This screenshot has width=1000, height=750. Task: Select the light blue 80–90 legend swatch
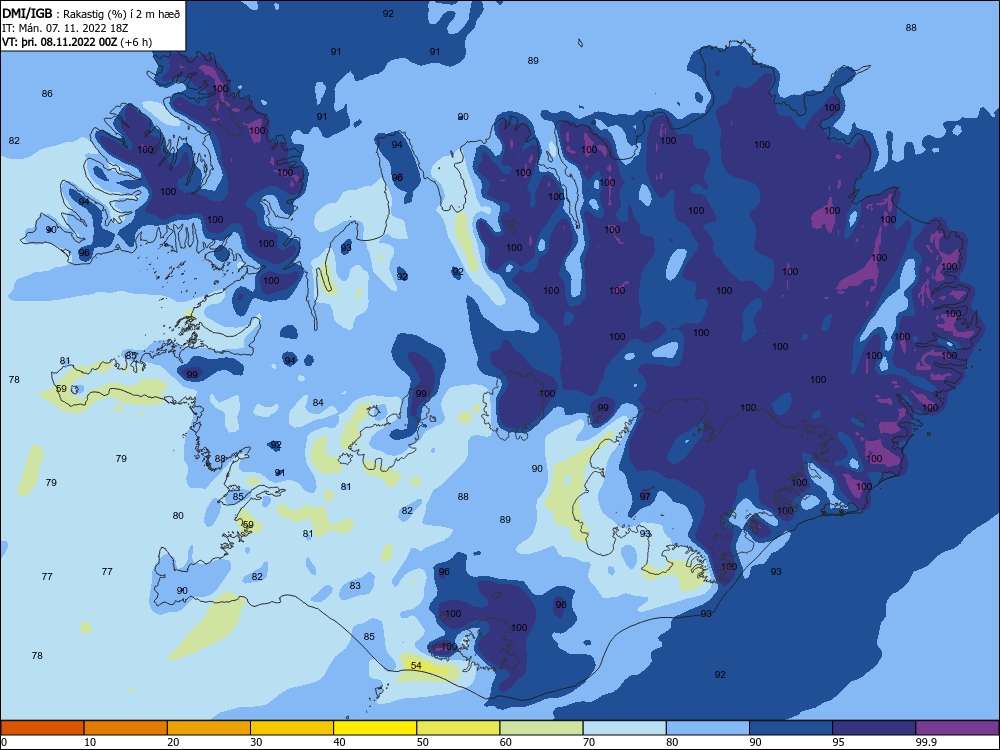708,728
